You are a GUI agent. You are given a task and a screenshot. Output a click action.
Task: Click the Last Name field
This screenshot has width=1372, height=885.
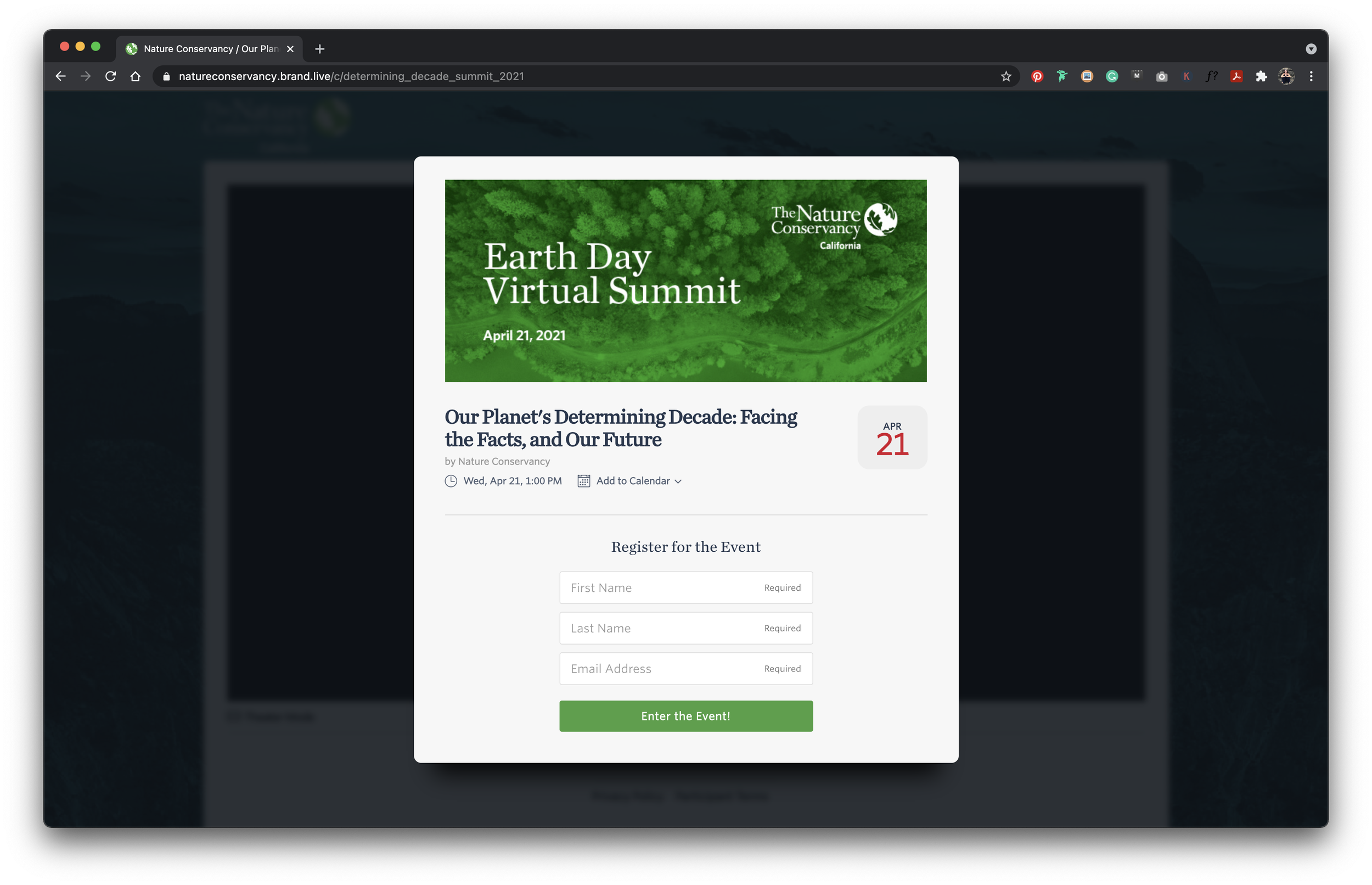[685, 628]
